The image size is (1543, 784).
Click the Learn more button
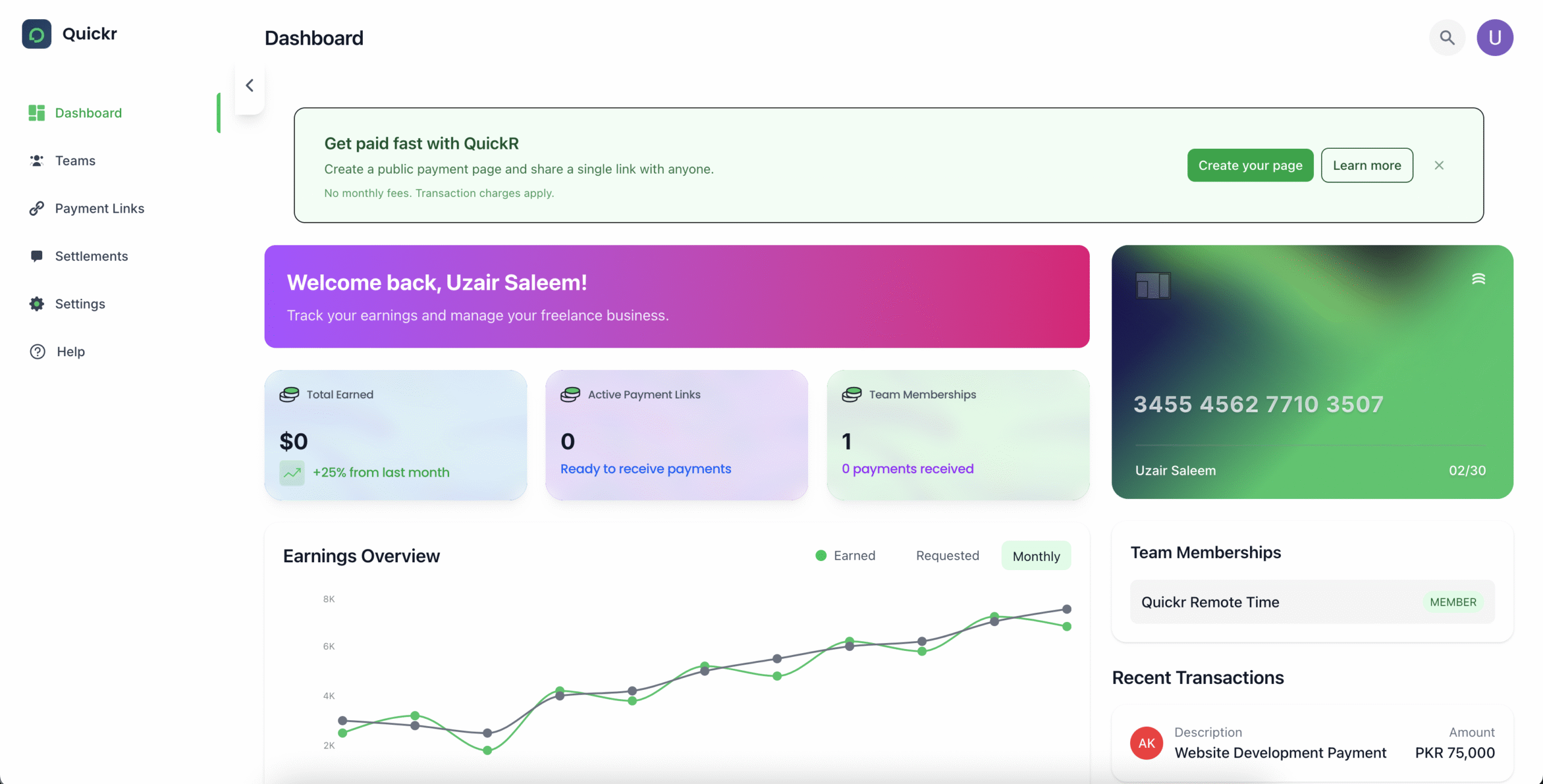click(1367, 165)
